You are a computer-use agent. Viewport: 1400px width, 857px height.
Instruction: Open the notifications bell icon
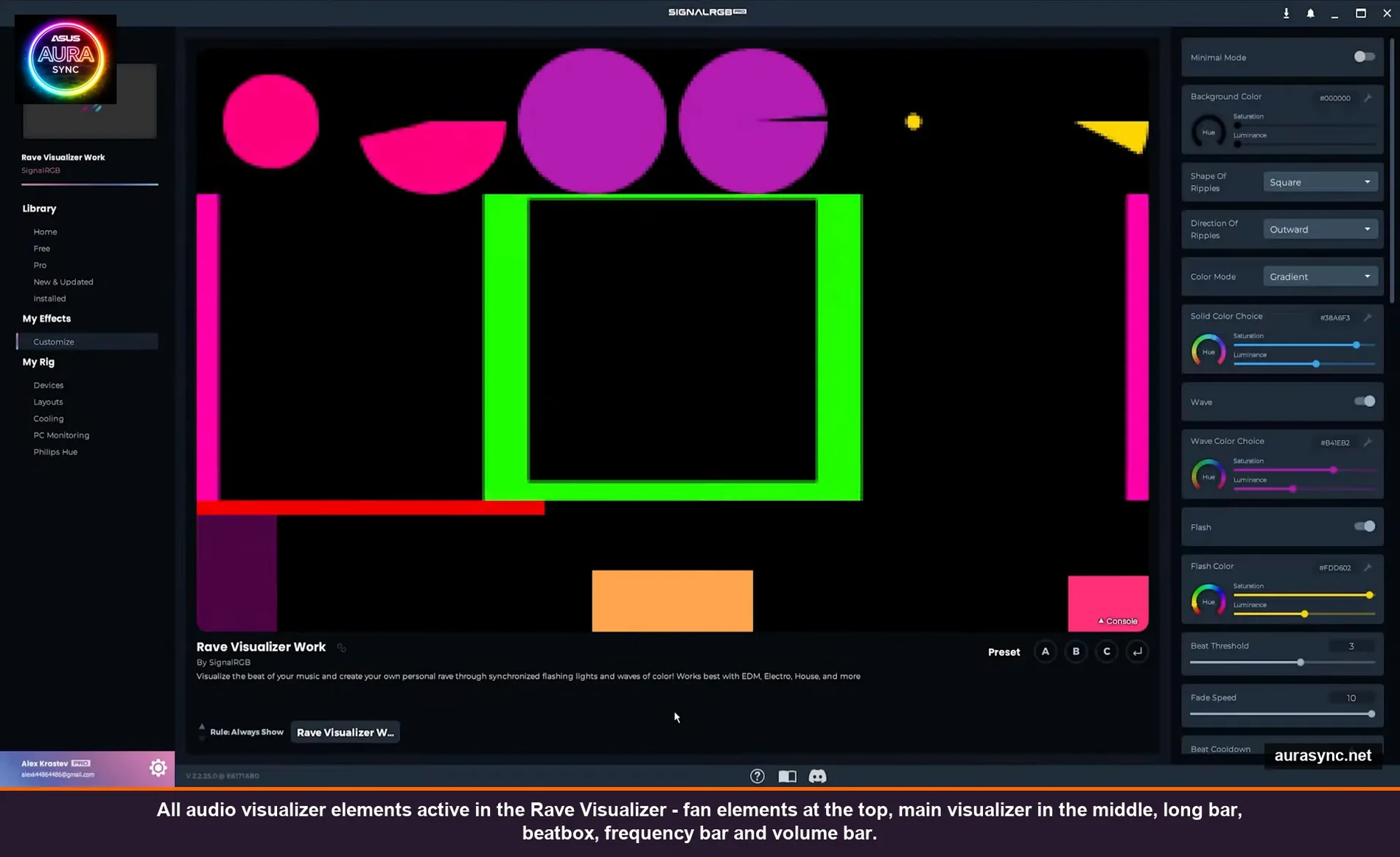click(x=1311, y=13)
